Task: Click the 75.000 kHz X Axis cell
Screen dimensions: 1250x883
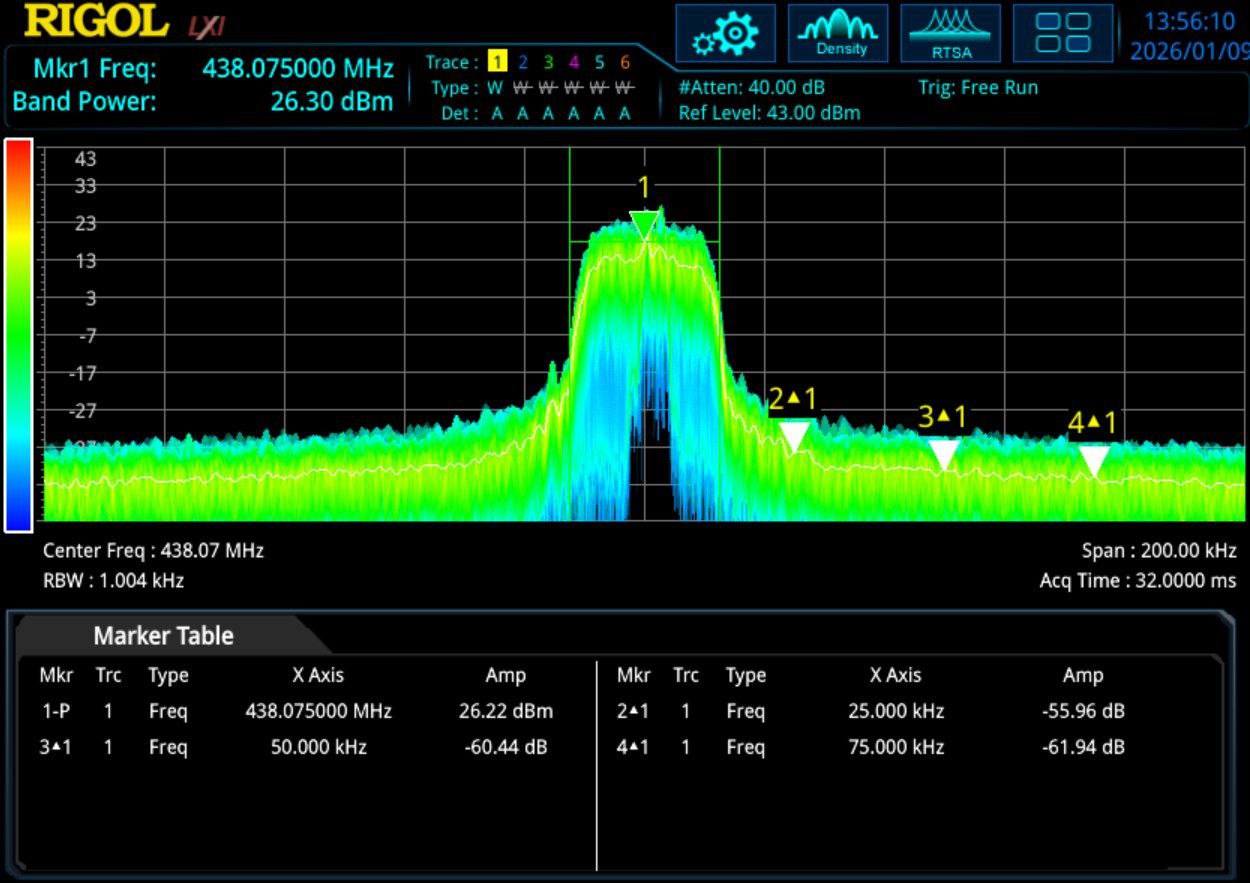Action: (x=895, y=747)
